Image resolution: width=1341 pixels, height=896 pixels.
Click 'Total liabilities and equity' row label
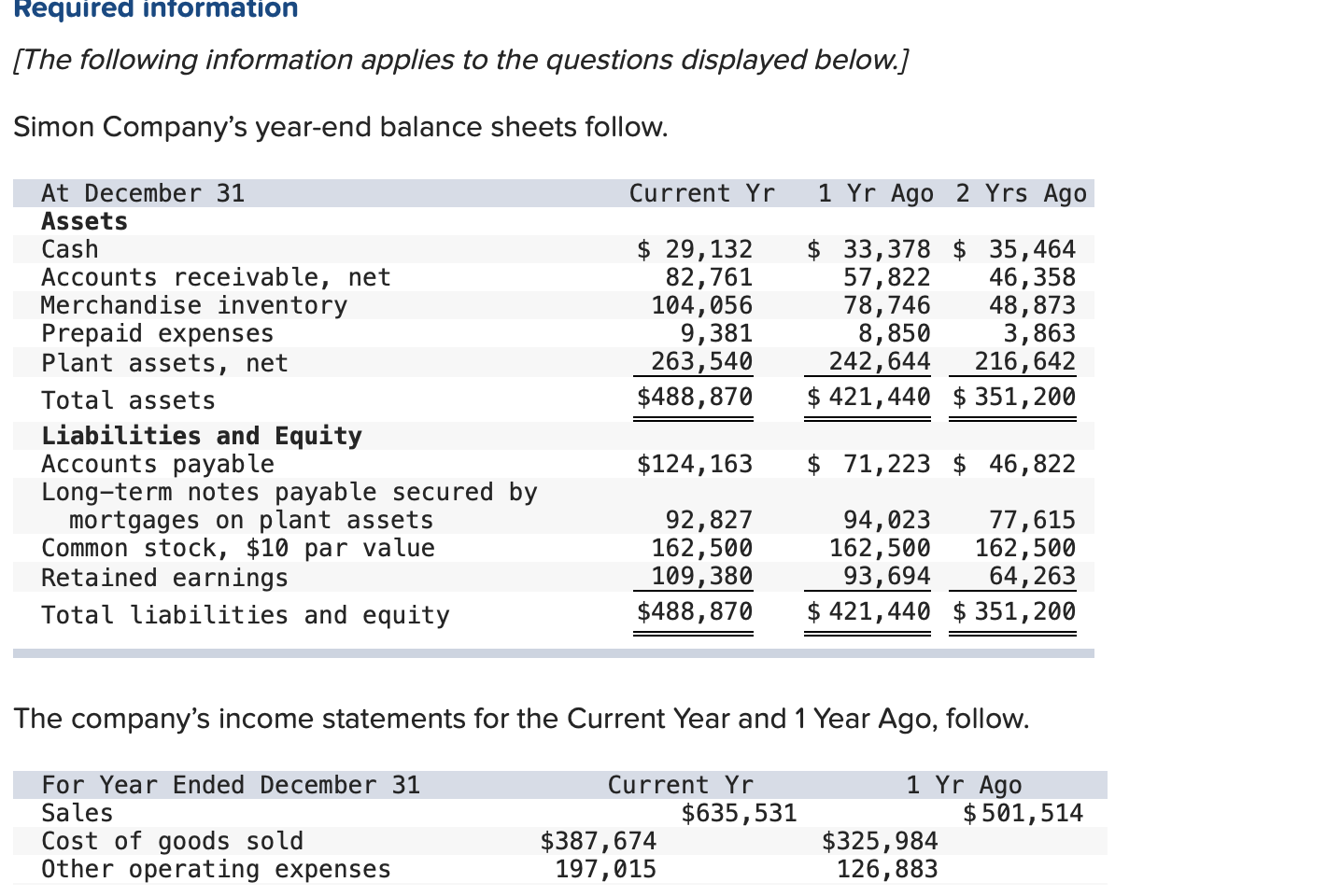[x=246, y=615]
